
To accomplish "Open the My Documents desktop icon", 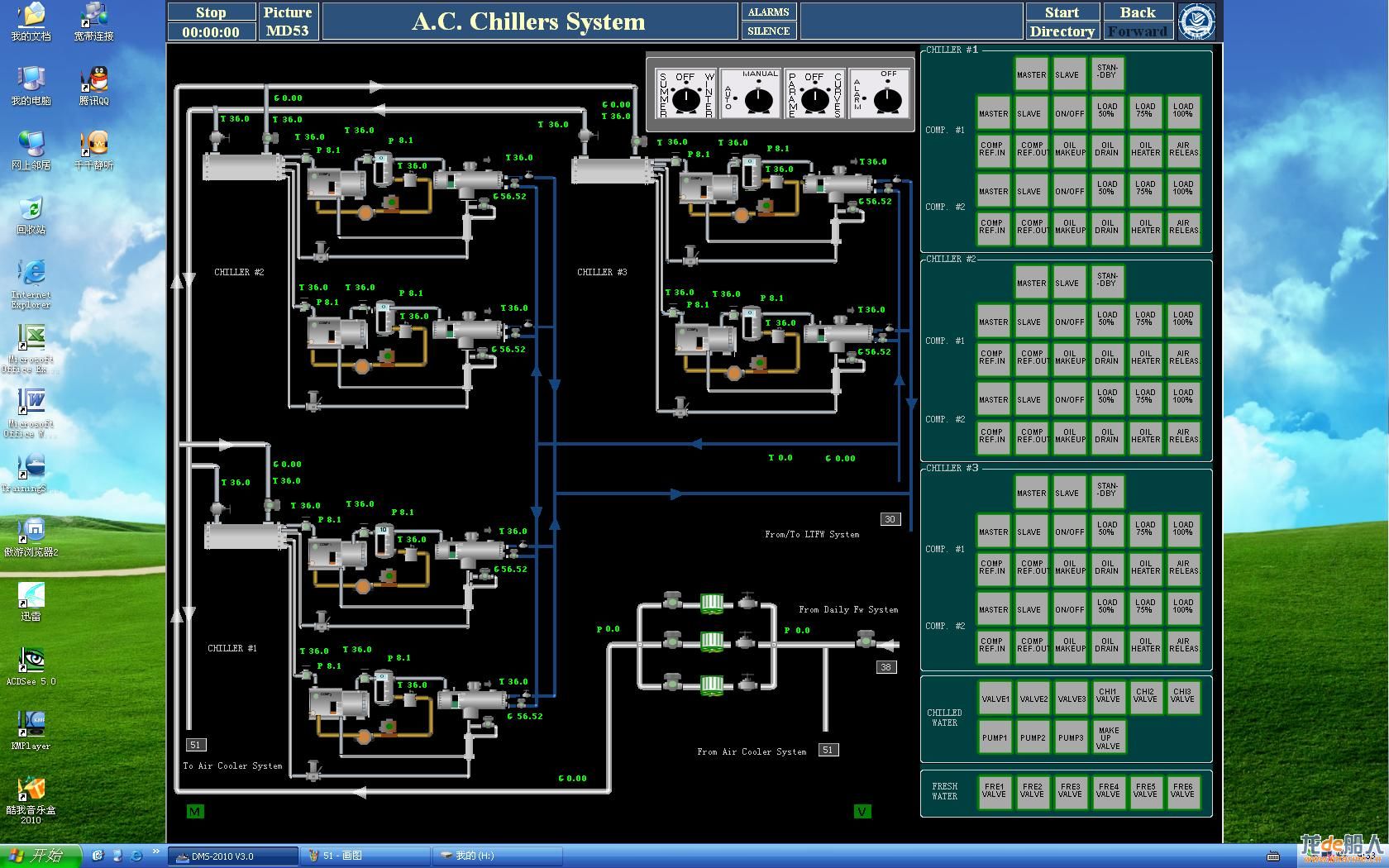I will click(31, 21).
